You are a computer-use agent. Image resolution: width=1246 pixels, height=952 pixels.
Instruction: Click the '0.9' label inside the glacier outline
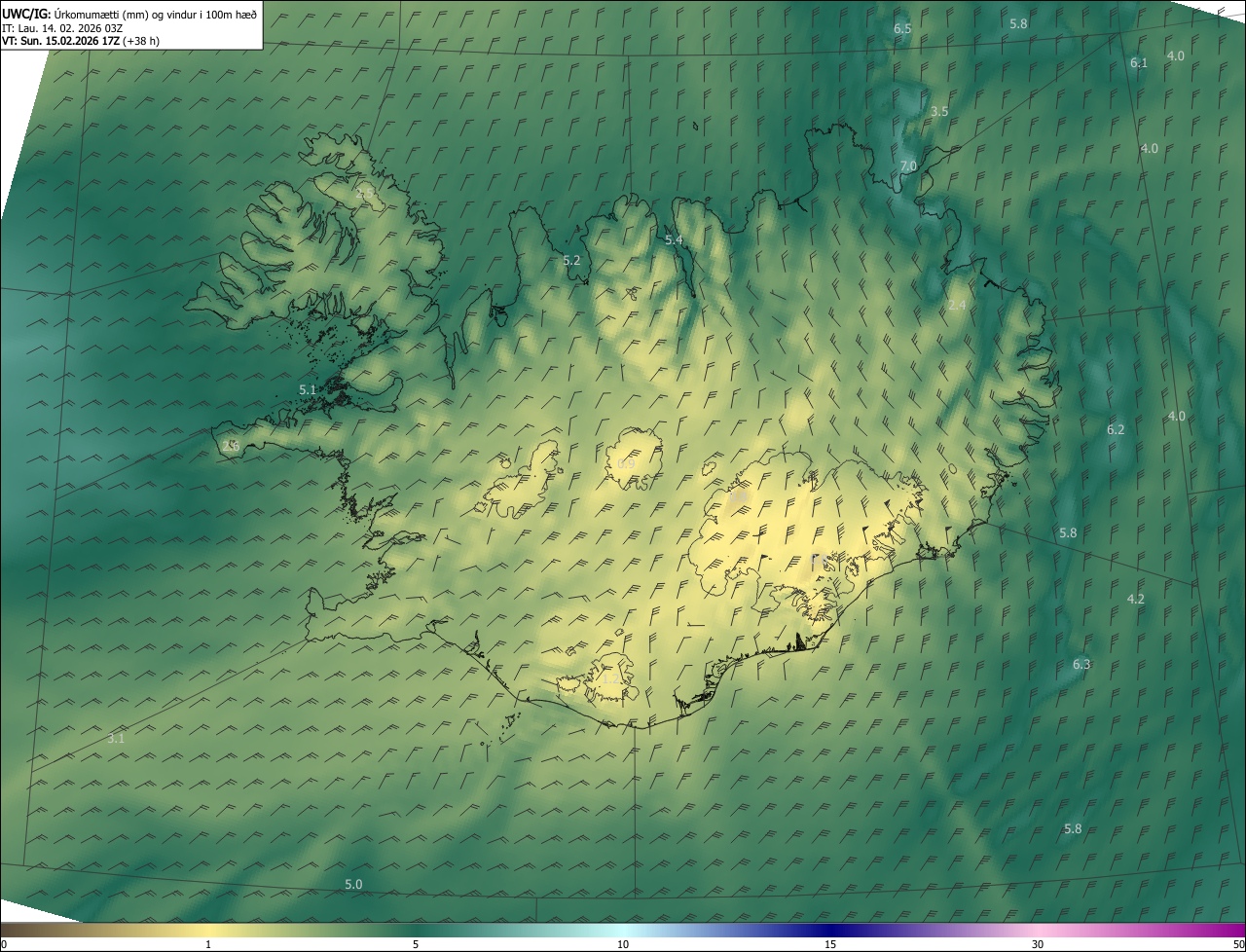tap(626, 464)
